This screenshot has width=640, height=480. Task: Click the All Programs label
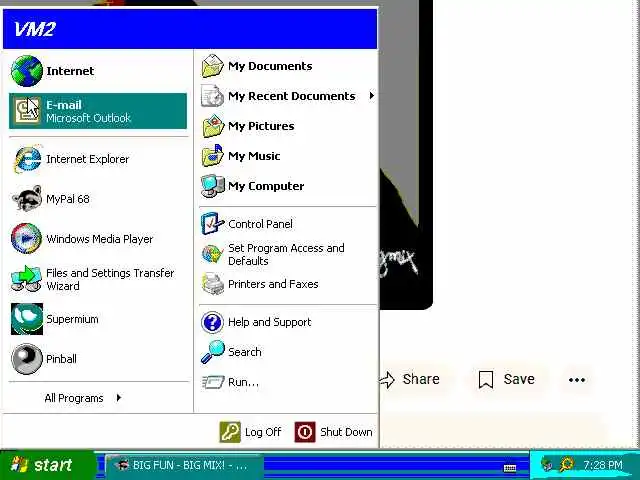click(74, 398)
